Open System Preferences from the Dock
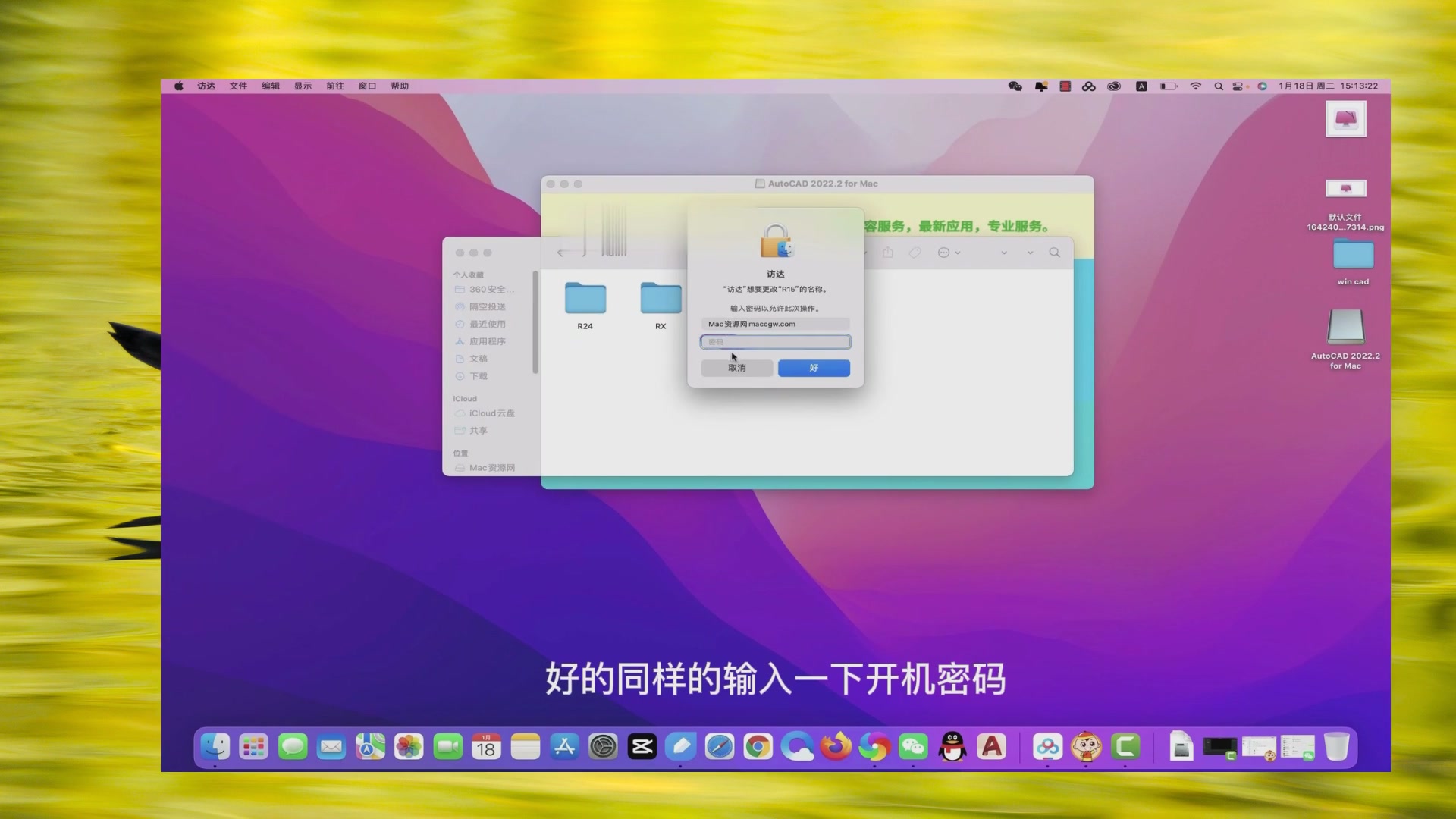Screen dimensions: 1456x819 tap(603, 748)
